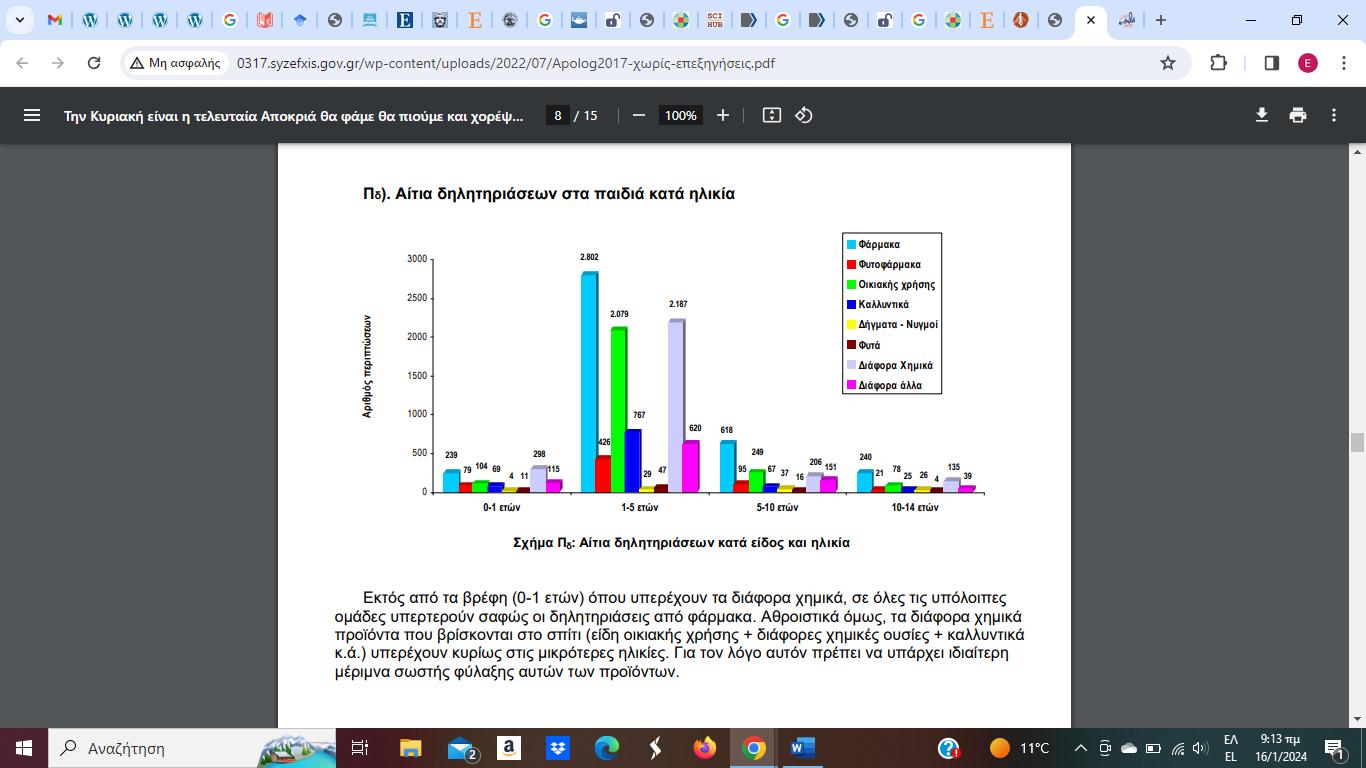
Task: Click the vertical scrollbar thumb
Action: pos(1357,443)
